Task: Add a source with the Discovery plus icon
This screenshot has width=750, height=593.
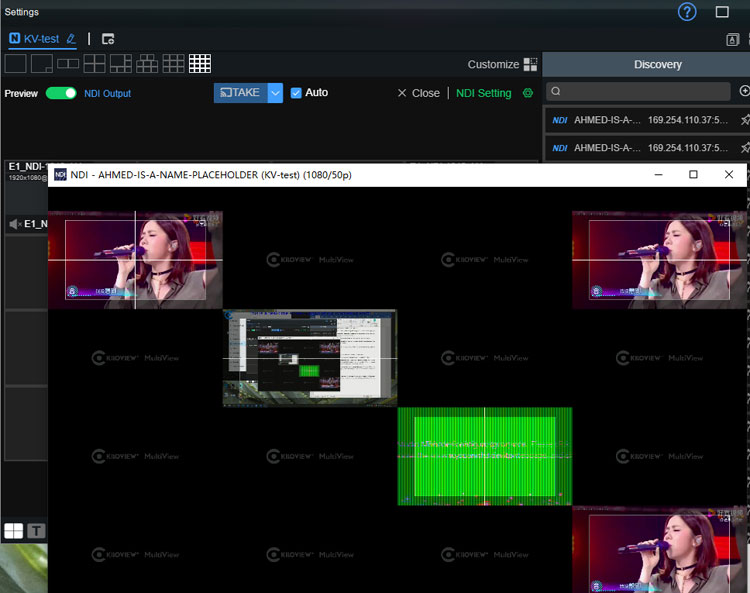Action: (x=744, y=91)
